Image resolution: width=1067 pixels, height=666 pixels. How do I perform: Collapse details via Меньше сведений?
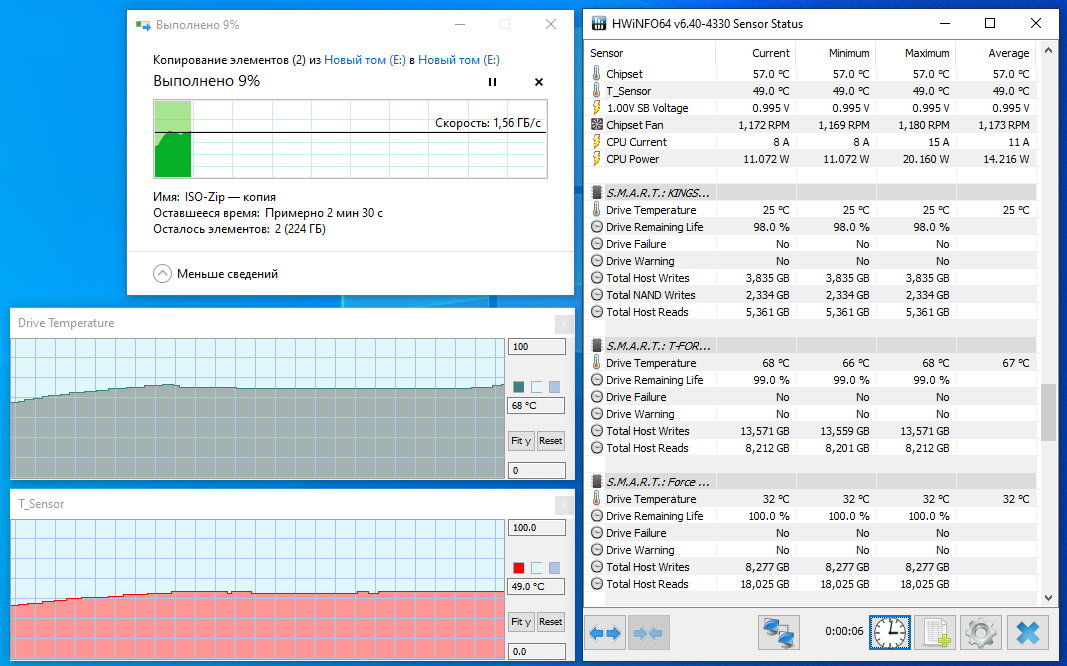(216, 273)
